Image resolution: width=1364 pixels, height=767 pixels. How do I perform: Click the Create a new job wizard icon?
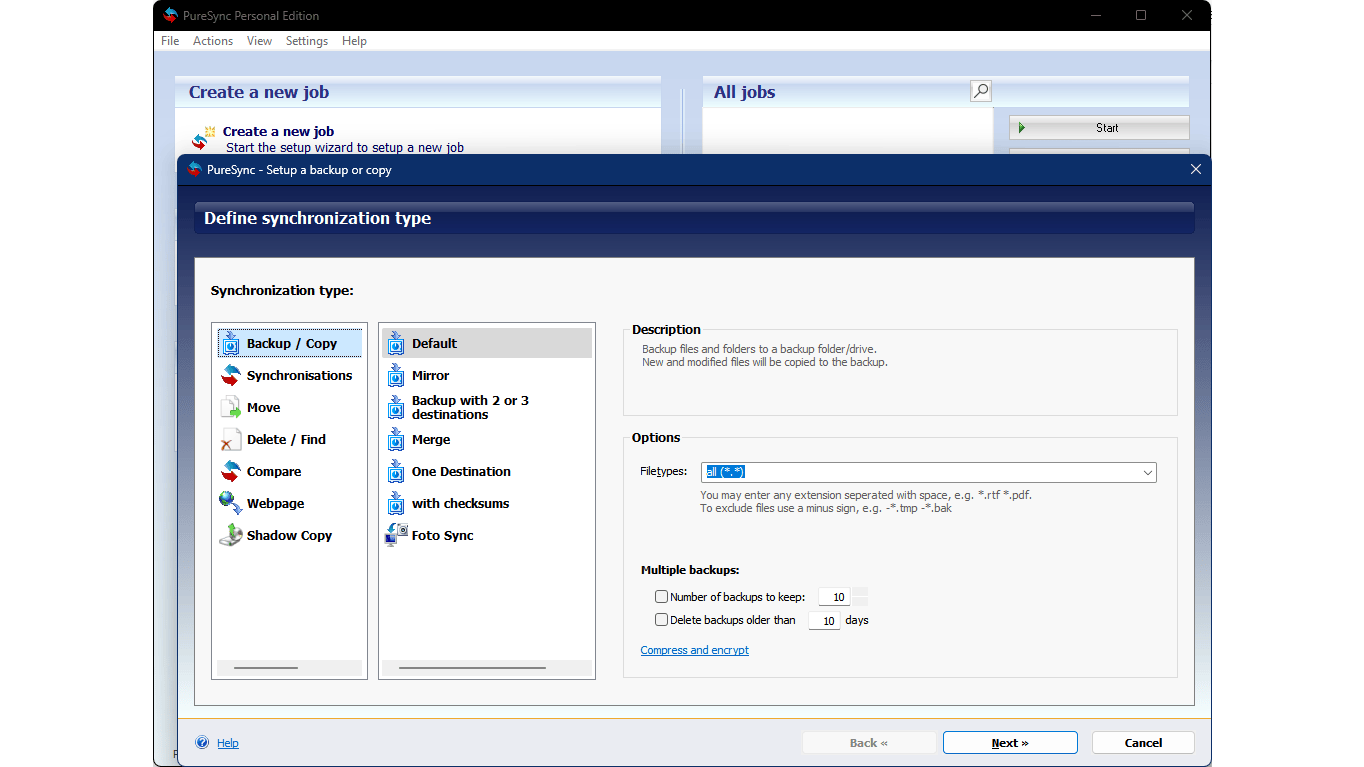203,138
